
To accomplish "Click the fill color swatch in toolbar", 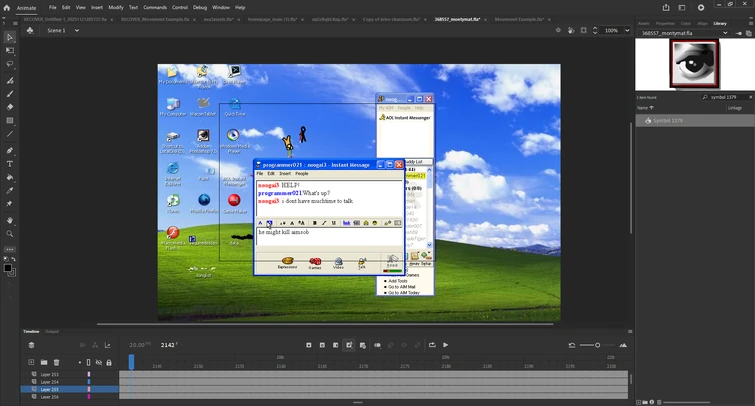I will [8, 267].
